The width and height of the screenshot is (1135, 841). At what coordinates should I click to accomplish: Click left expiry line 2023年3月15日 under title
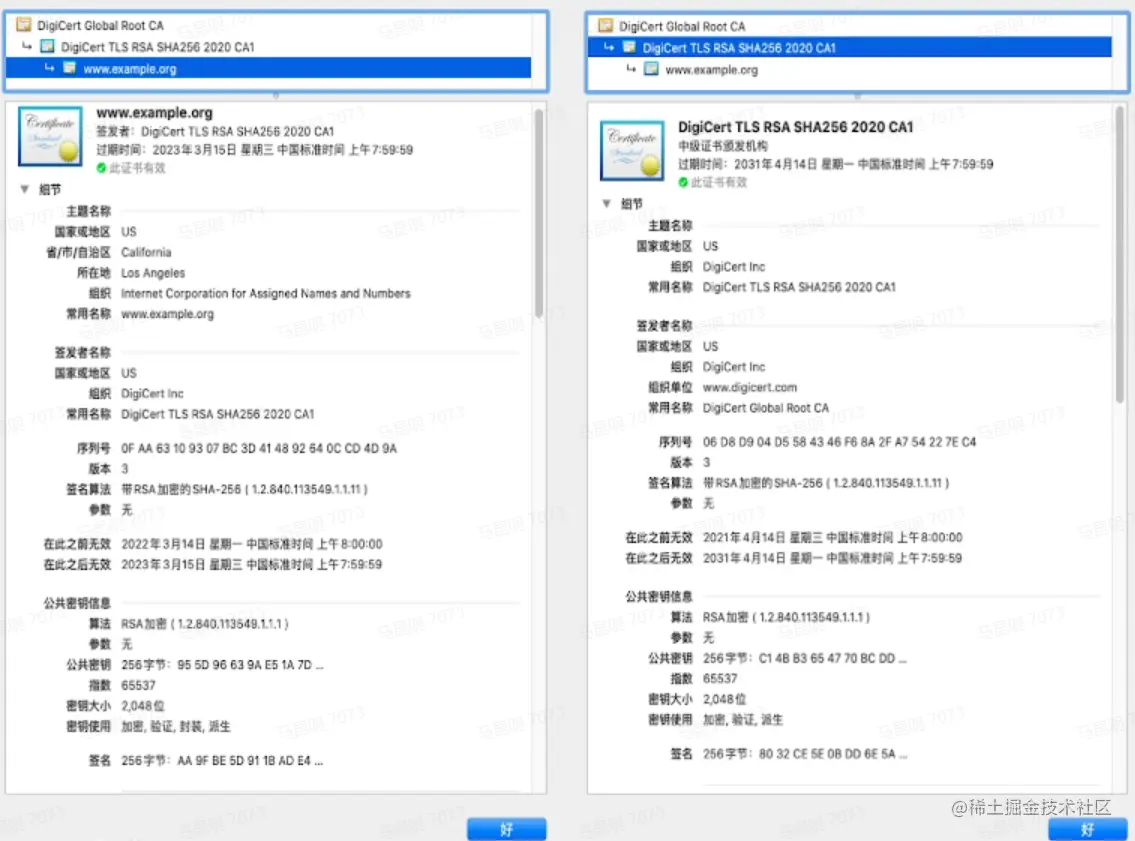pos(255,150)
